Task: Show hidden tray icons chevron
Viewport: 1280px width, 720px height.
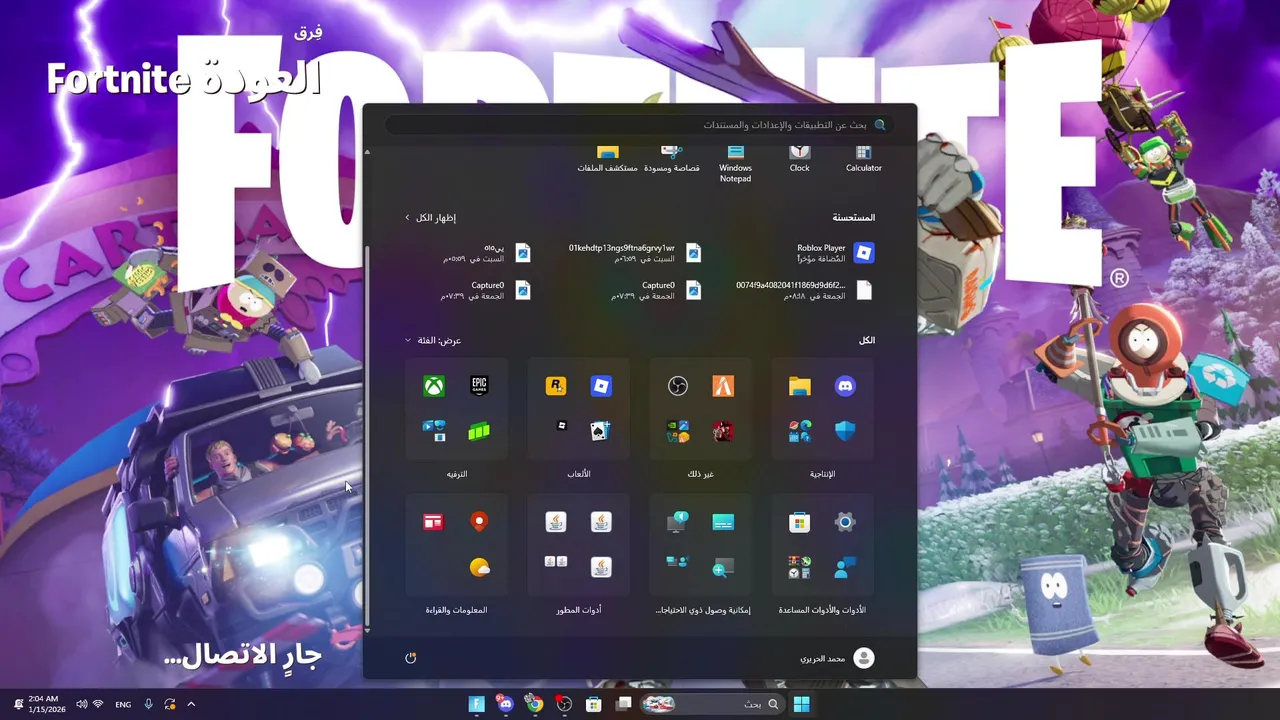Action: pos(191,704)
